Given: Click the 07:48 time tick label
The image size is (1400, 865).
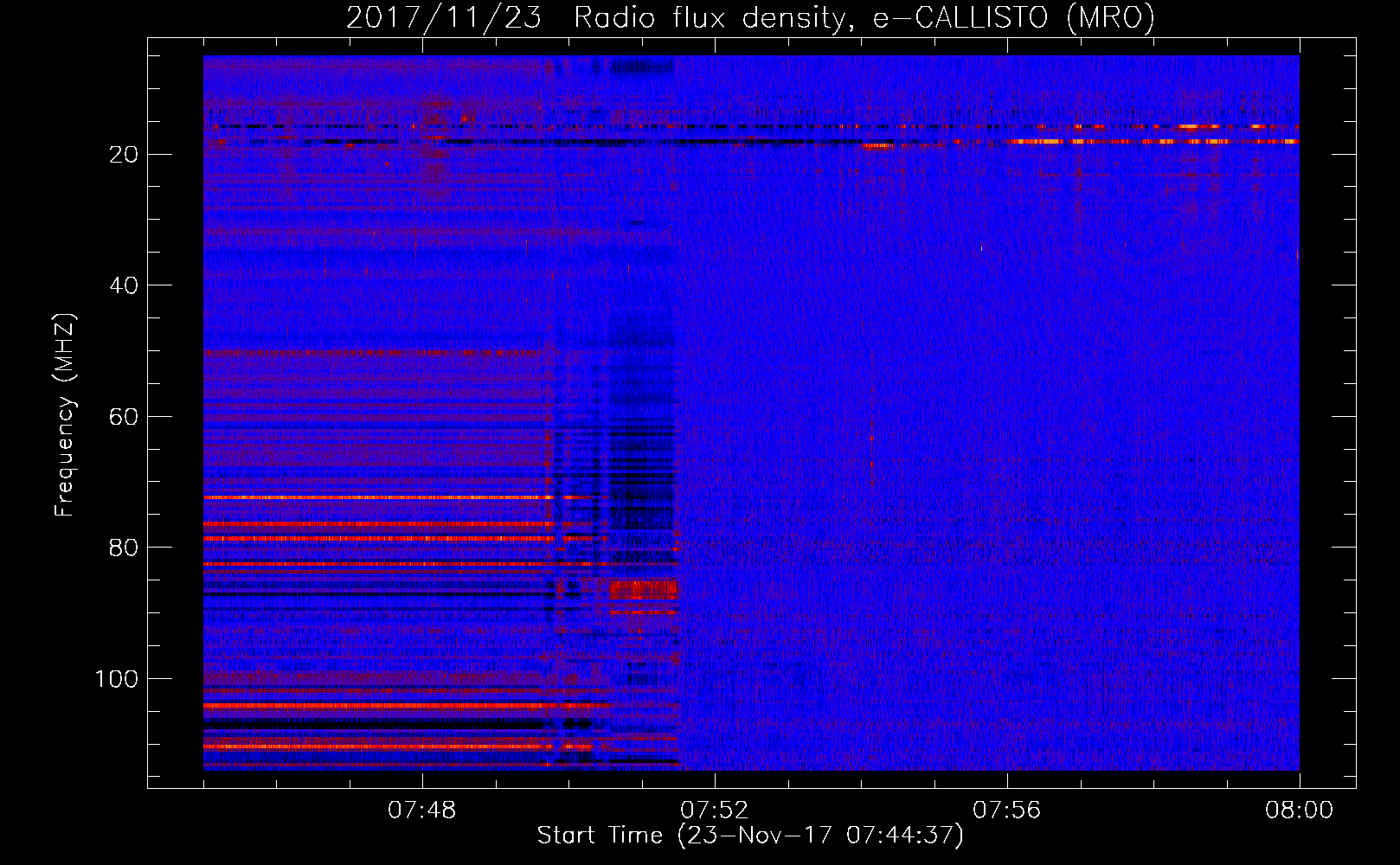Looking at the screenshot, I should coord(422,811).
